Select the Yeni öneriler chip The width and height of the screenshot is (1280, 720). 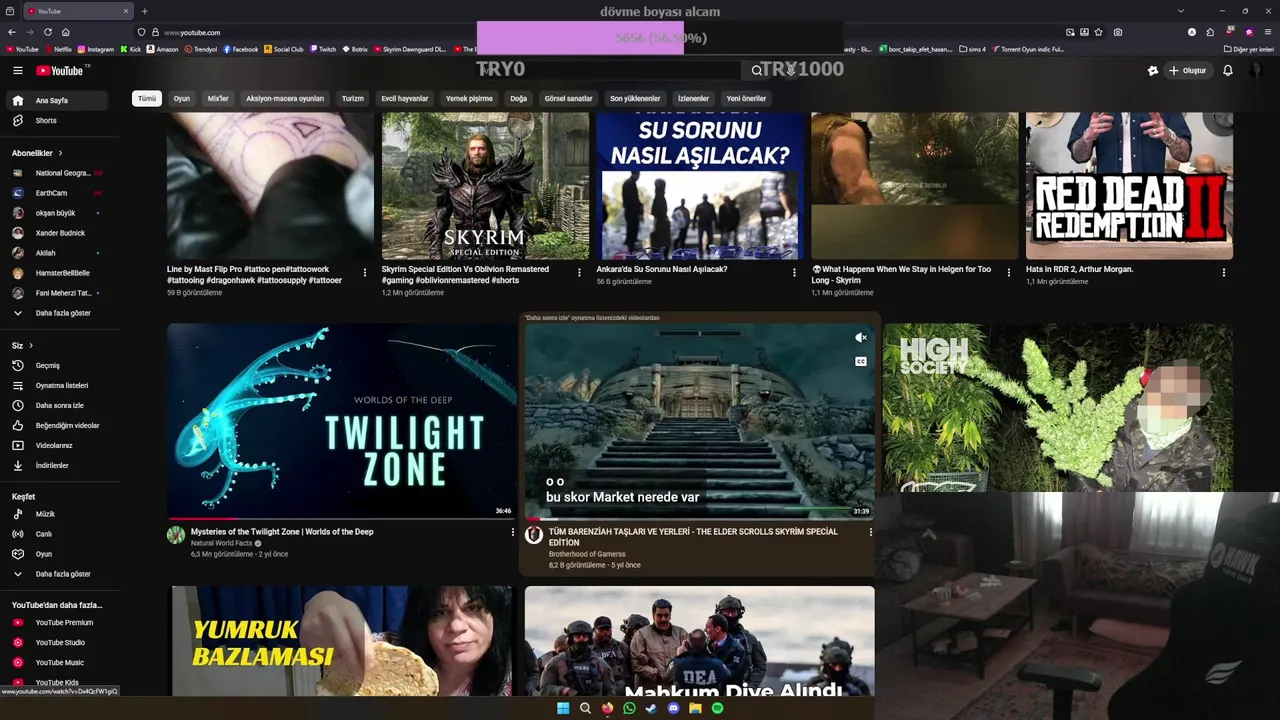746,98
